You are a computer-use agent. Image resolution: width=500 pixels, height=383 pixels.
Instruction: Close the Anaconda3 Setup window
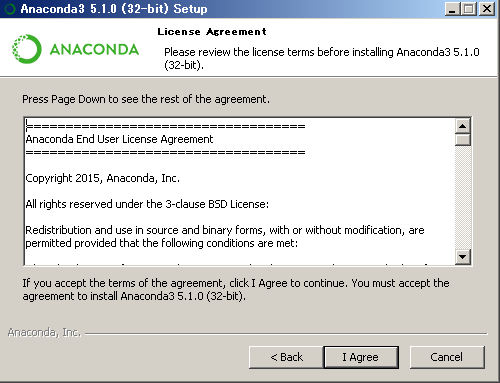tap(487, 9)
